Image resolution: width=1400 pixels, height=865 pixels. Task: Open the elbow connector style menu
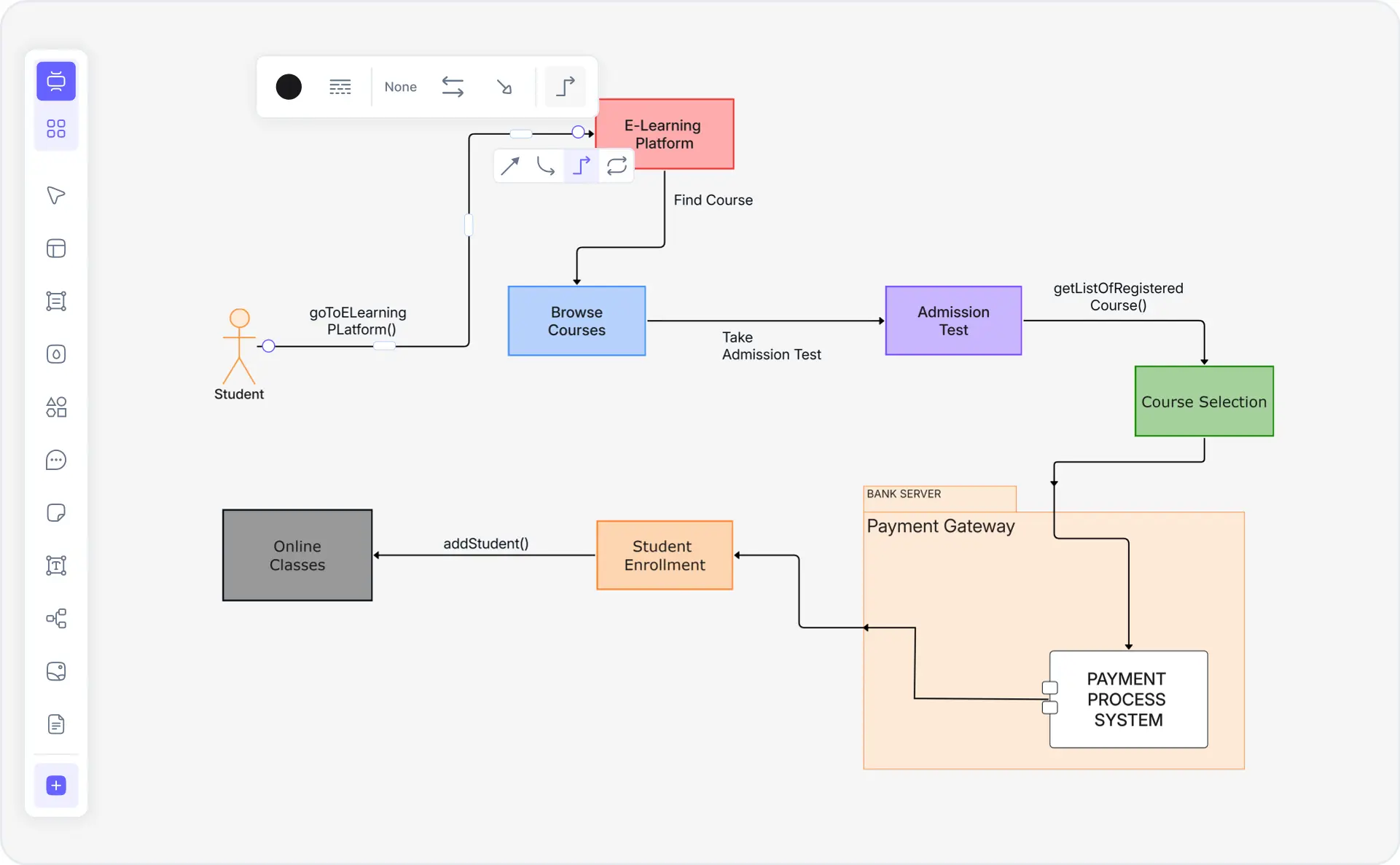pyautogui.click(x=566, y=87)
